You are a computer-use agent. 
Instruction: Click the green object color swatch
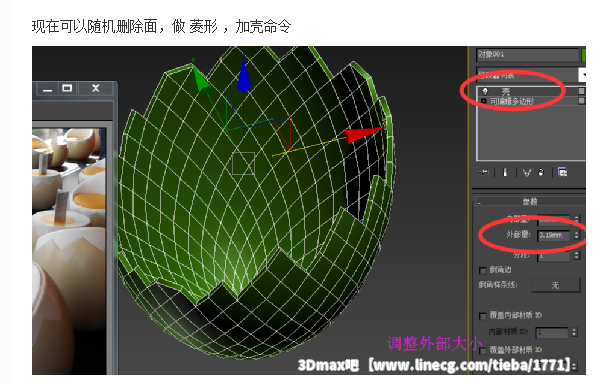584,54
